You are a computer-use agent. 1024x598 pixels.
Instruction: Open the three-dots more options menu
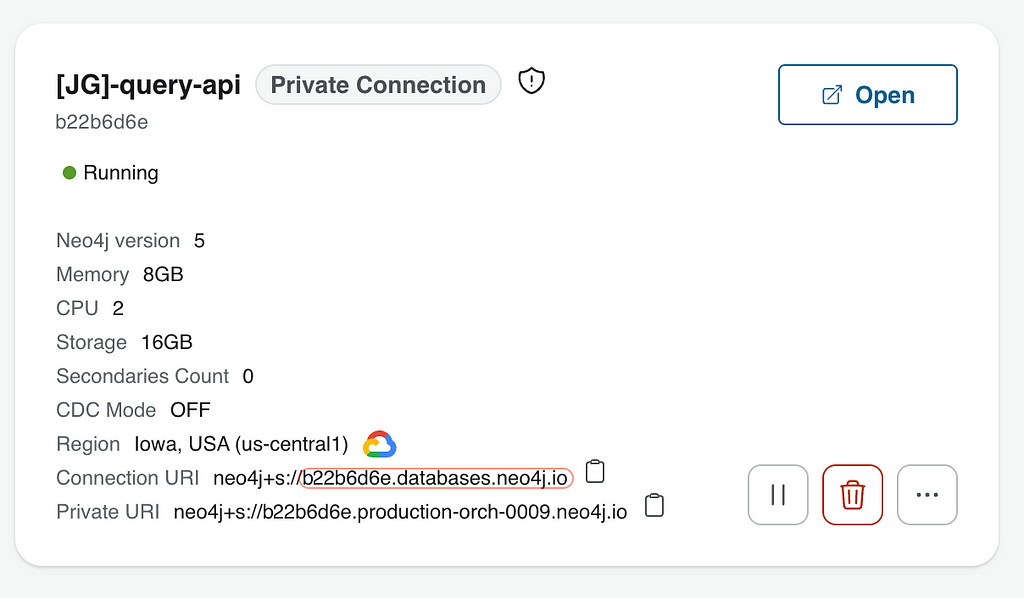pyautogui.click(x=927, y=495)
